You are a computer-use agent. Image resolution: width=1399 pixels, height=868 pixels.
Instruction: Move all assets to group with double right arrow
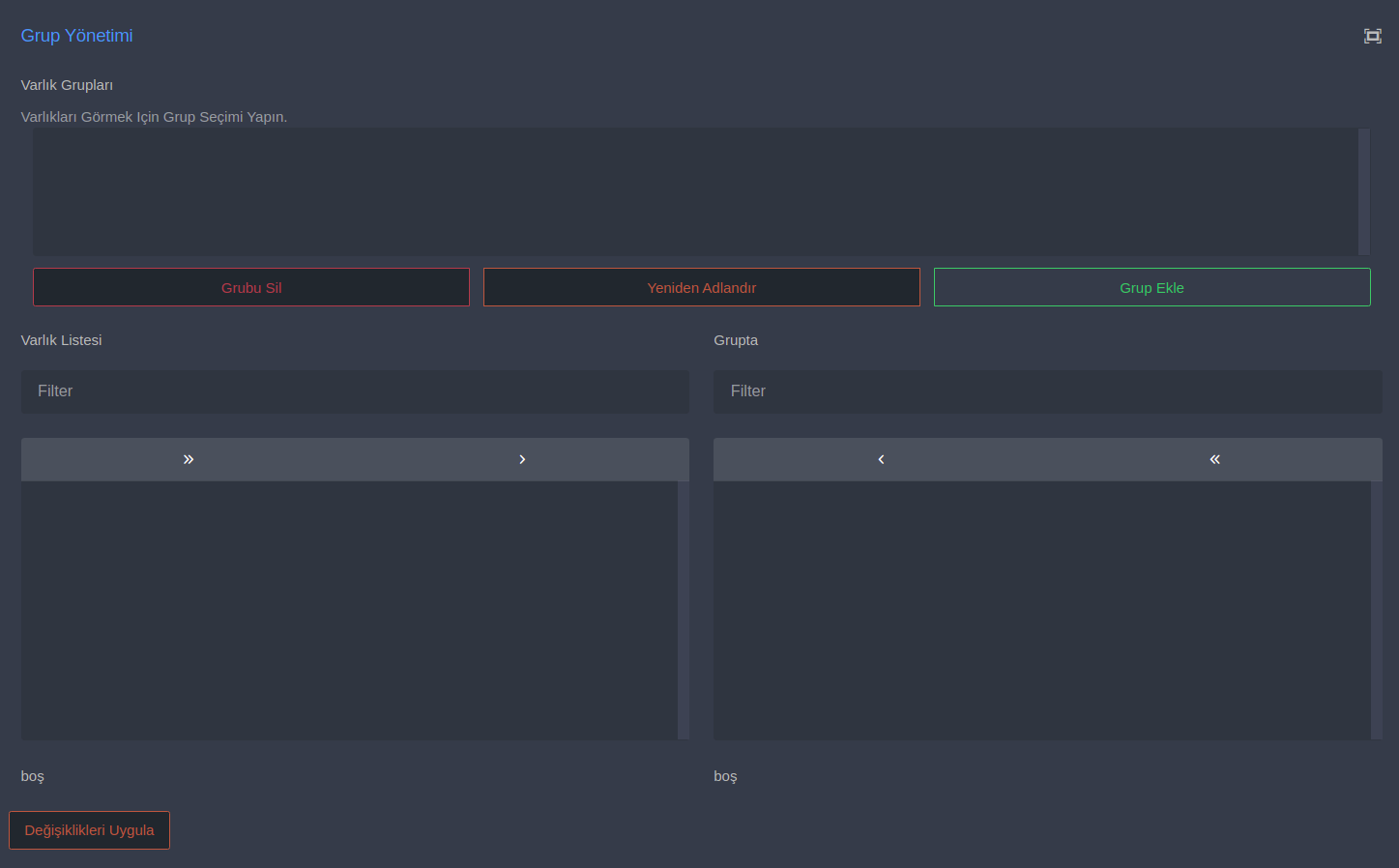click(189, 459)
